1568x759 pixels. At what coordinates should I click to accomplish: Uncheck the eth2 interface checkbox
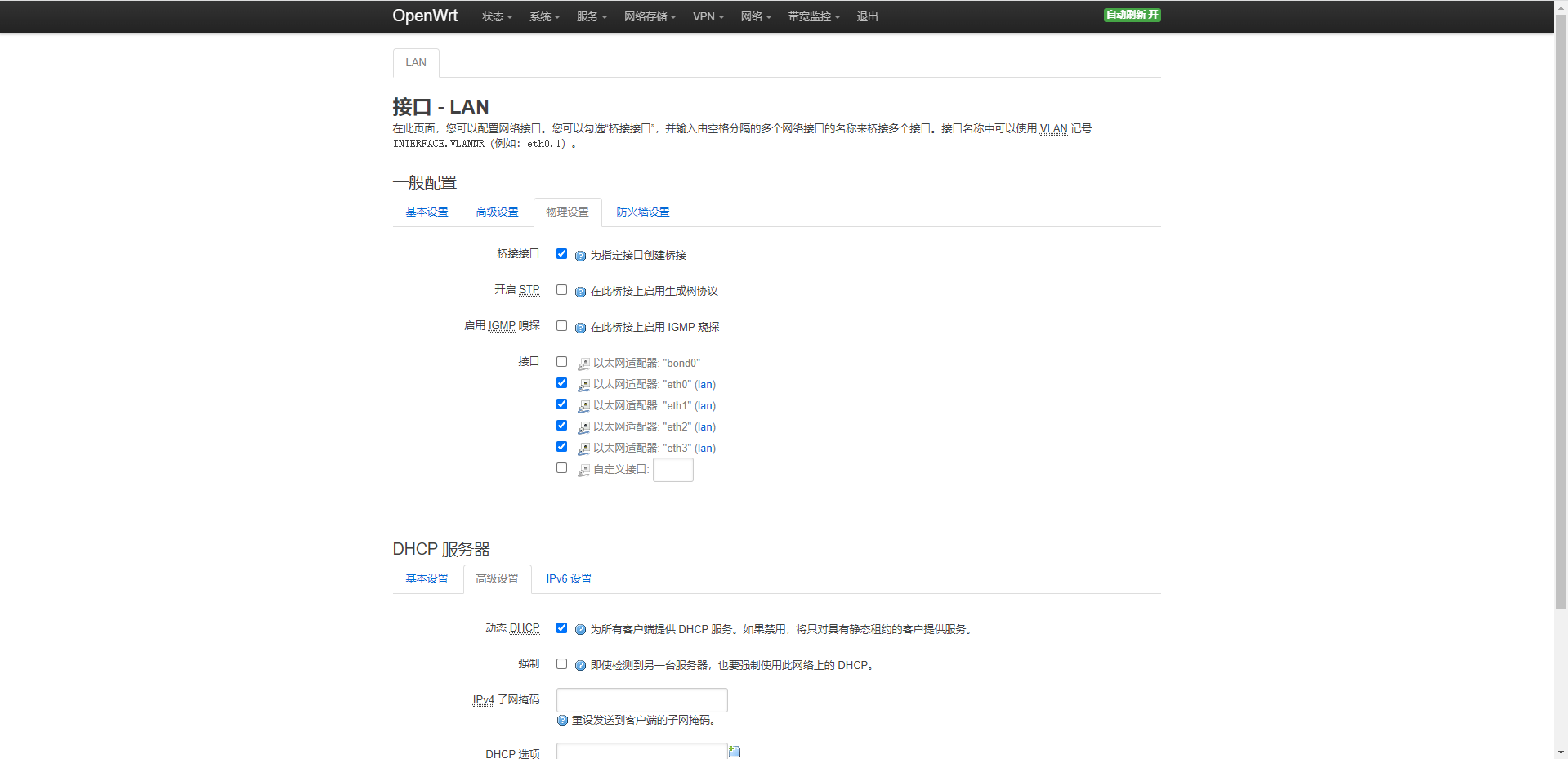click(561, 426)
